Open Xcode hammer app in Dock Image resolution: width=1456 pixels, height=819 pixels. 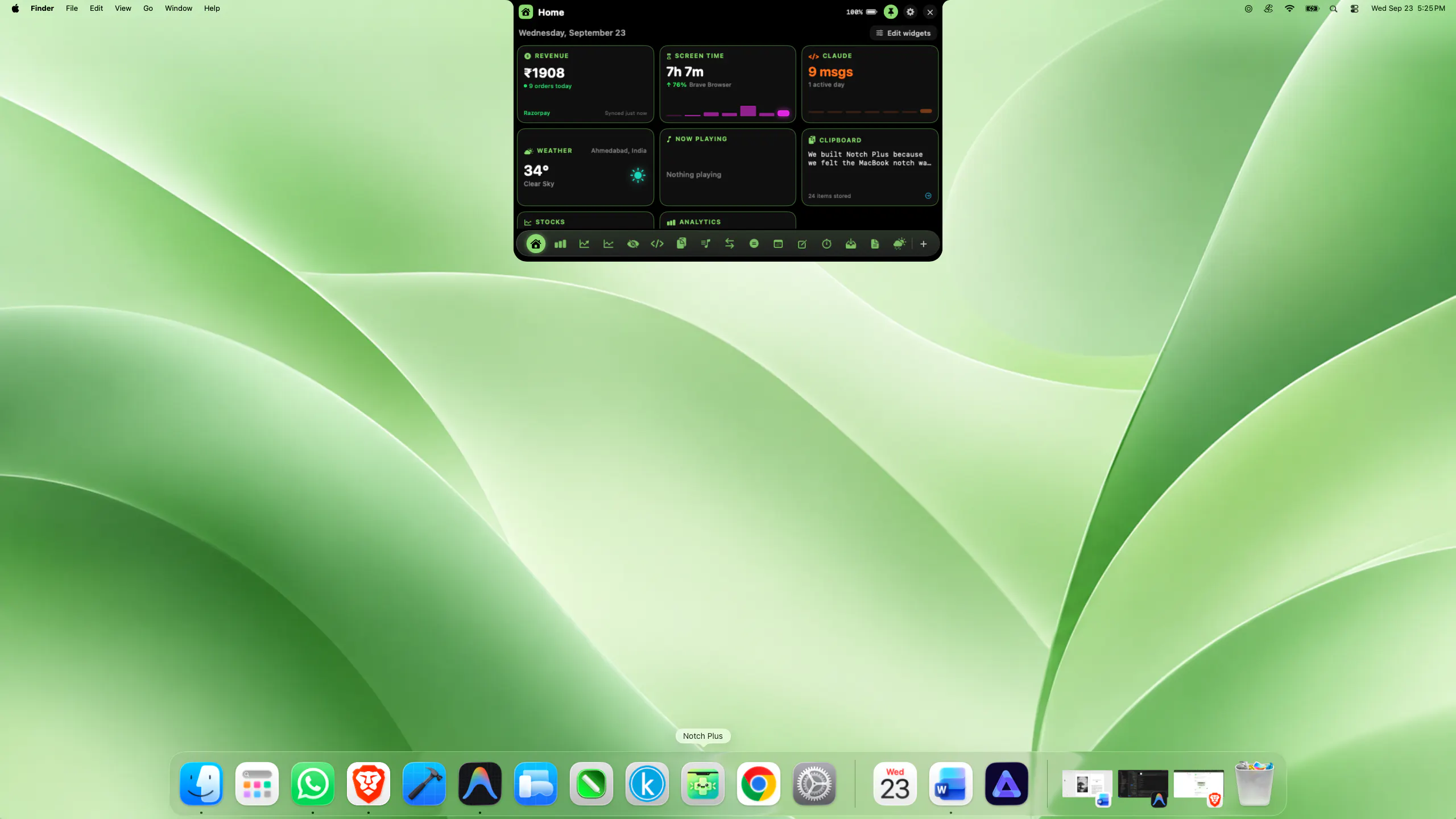click(x=424, y=784)
